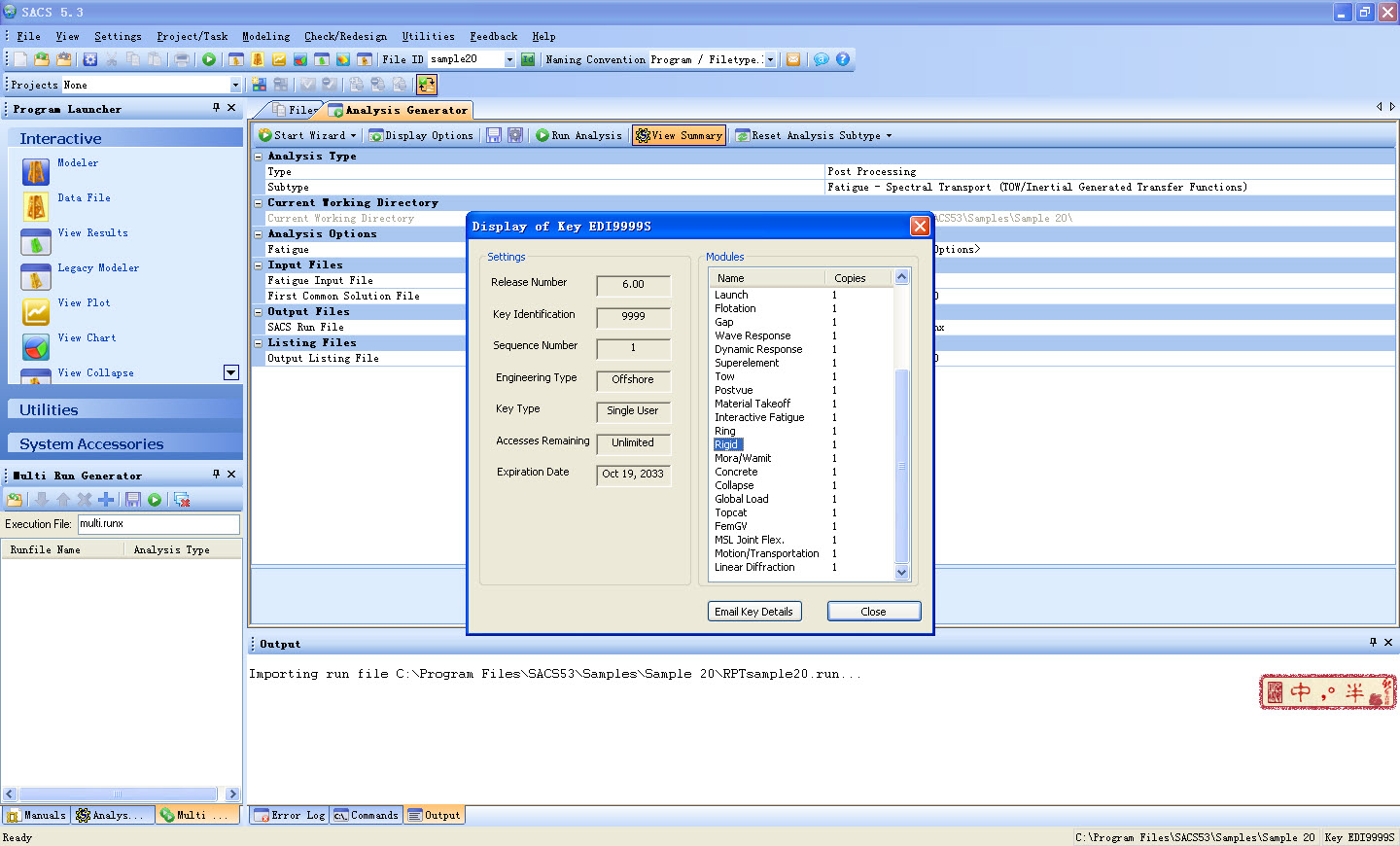Click the colored grid icon beside Projects dropdown
Screen dimensions: 1400x846
[x=260, y=85]
